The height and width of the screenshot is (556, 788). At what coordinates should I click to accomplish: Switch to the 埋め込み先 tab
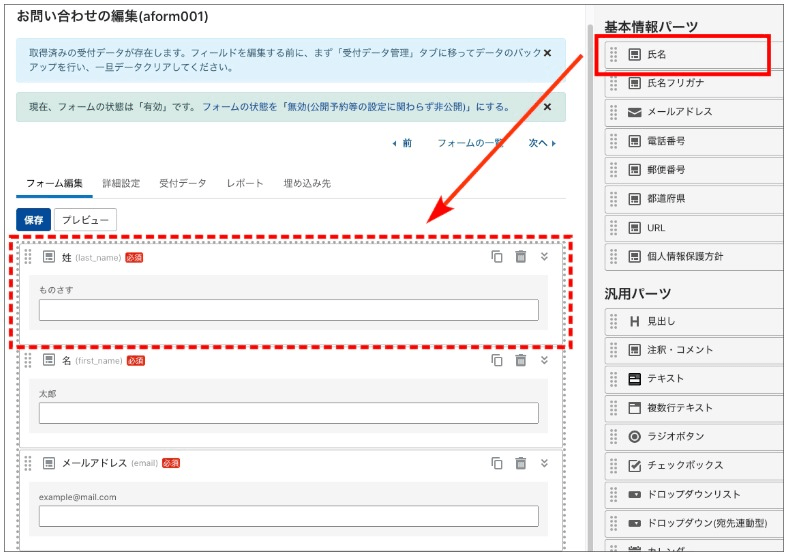[307, 183]
